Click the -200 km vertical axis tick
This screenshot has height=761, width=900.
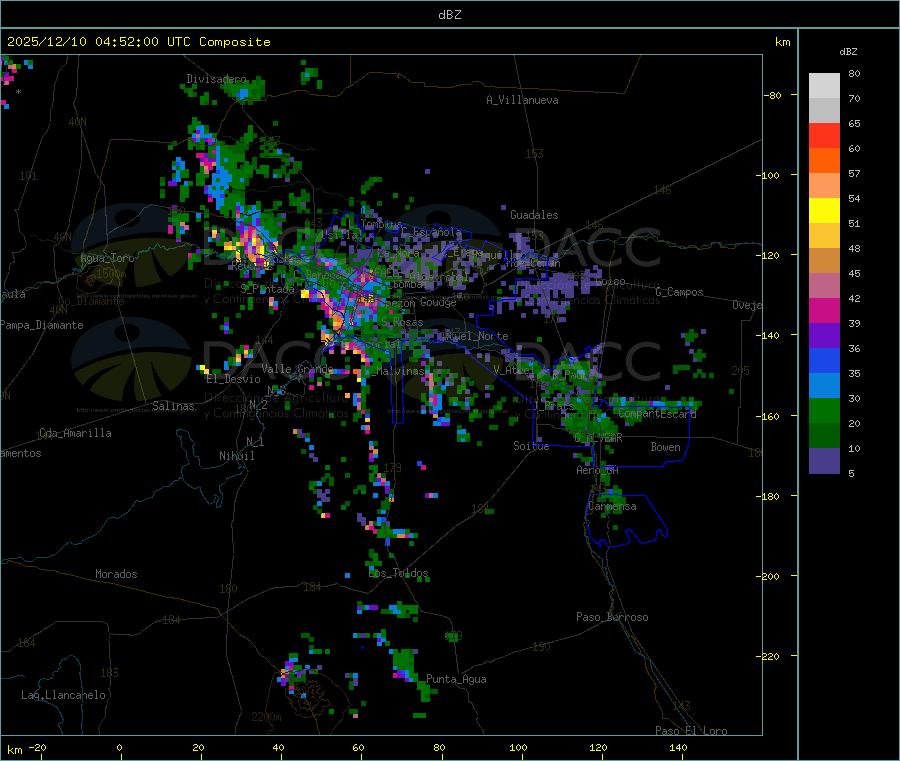(x=769, y=576)
